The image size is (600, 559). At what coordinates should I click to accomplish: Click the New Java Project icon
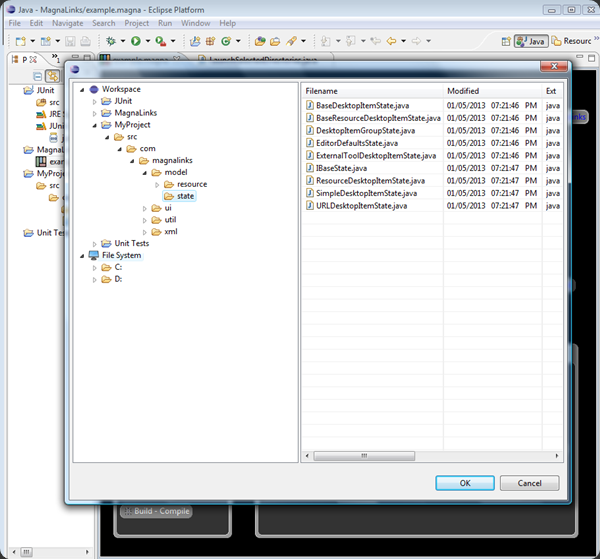pos(195,41)
